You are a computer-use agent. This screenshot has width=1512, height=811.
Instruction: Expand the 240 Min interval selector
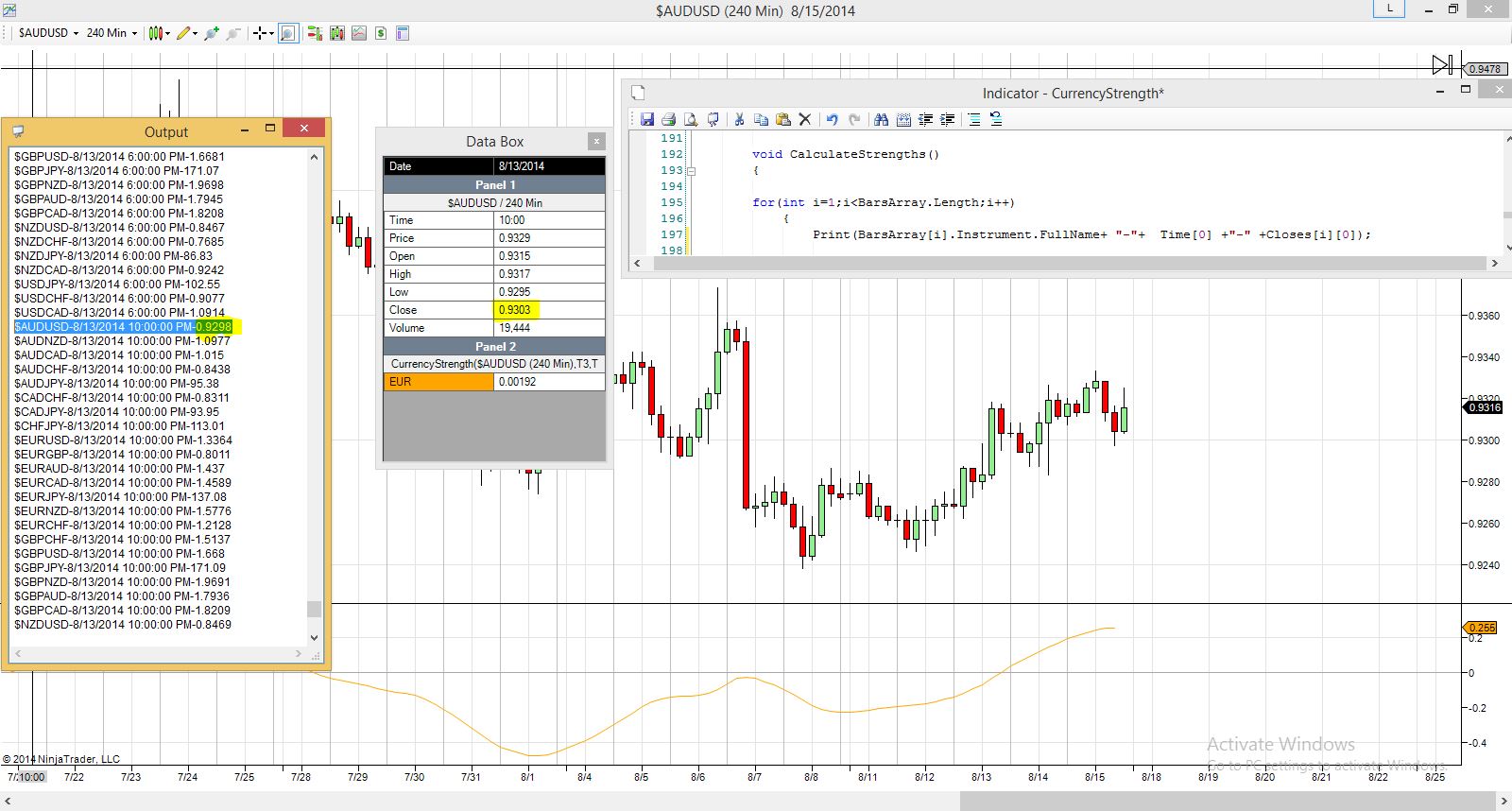point(112,33)
